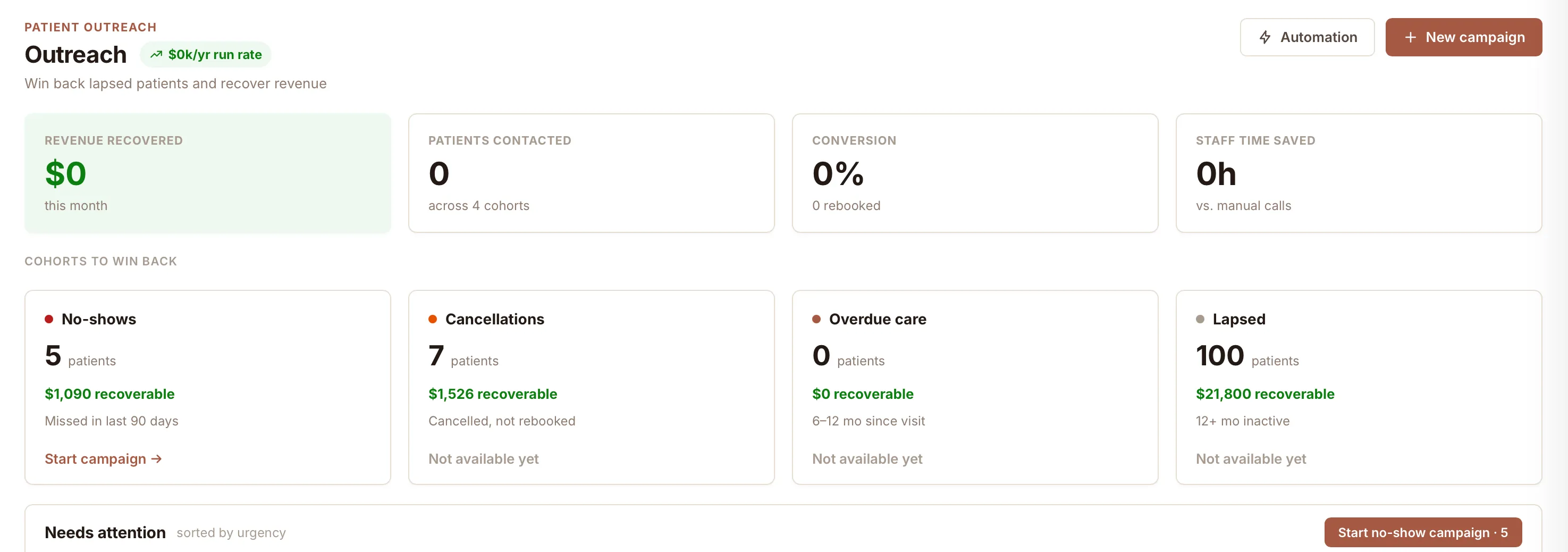Open the $0k/yr run rate badge
The height and width of the screenshot is (552, 1568).
206,54
